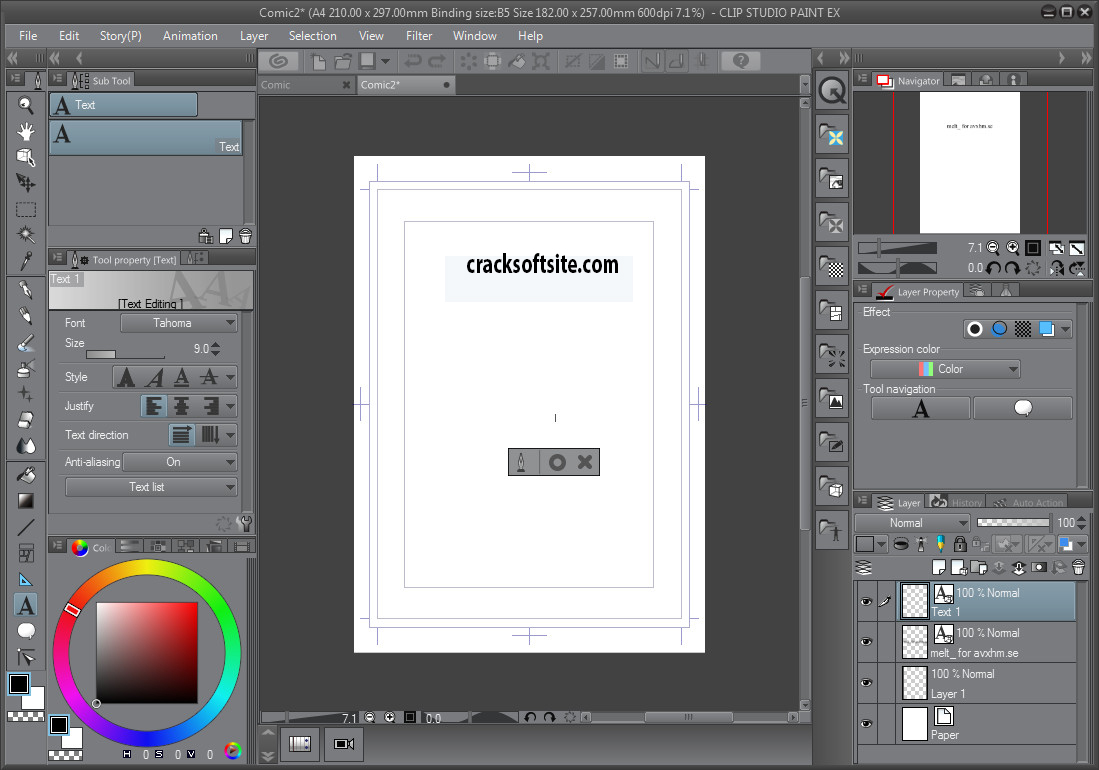This screenshot has height=770, width=1099.
Task: Click new raster layer icon
Action: (x=938, y=568)
